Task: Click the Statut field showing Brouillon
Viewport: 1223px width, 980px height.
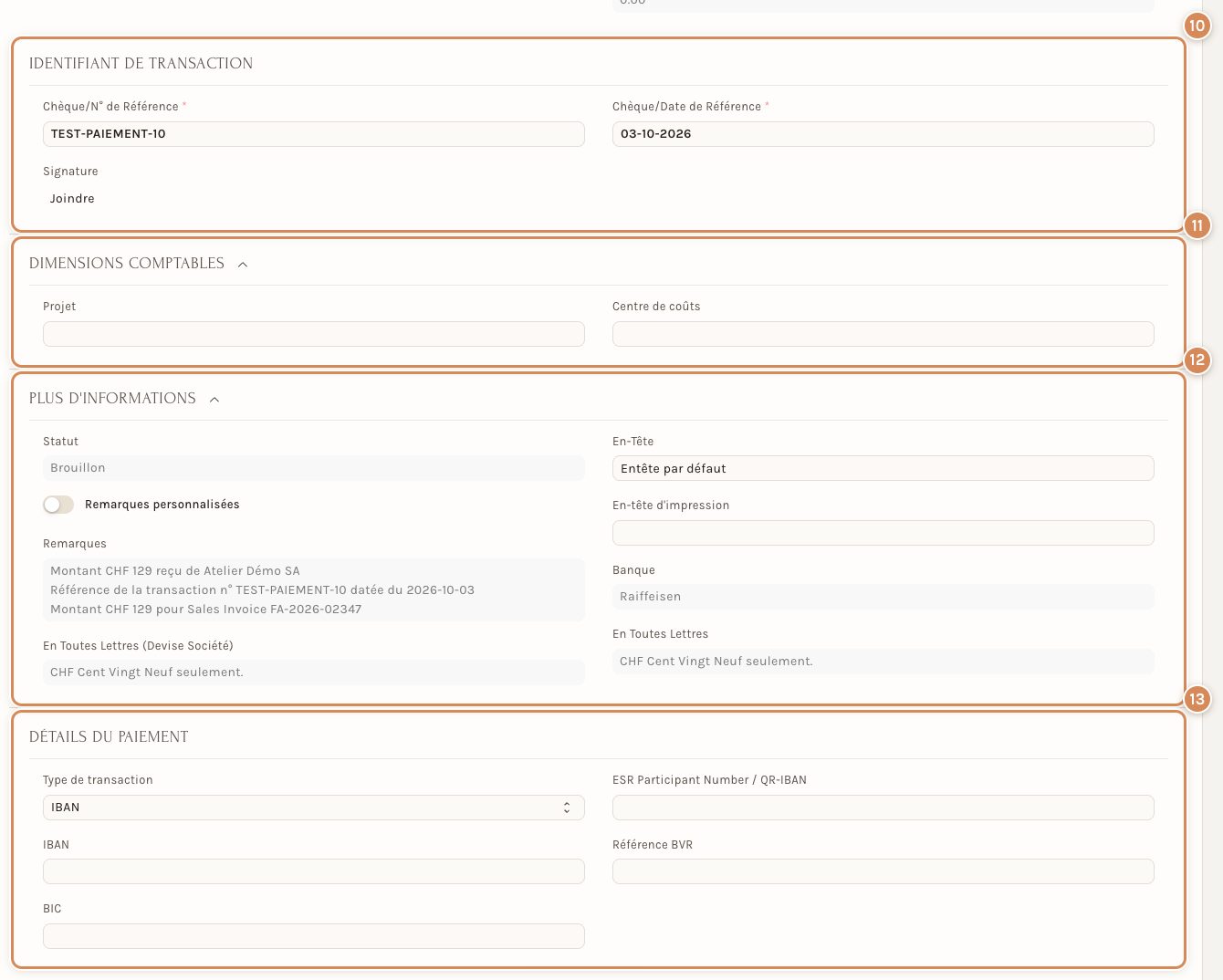Action: (x=313, y=468)
